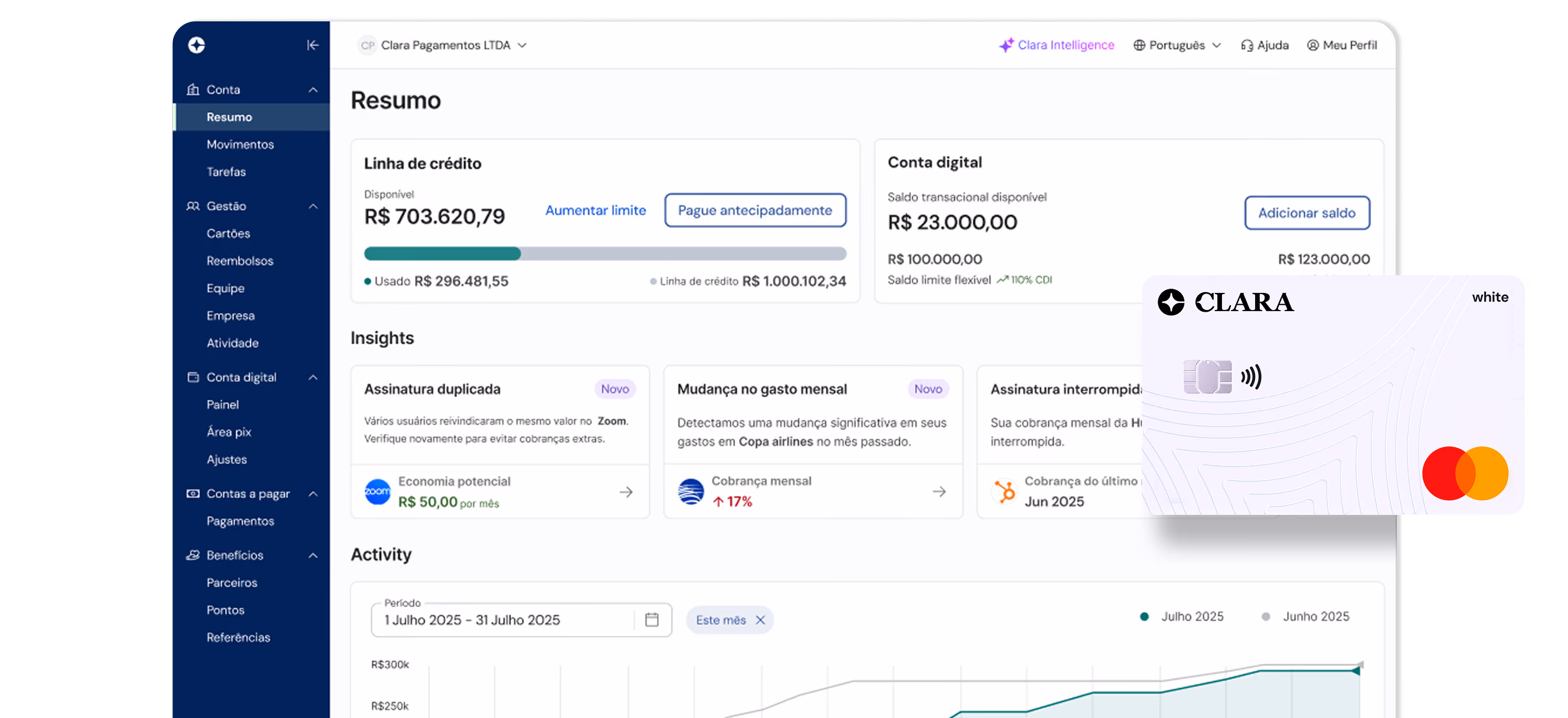The width and height of the screenshot is (1568, 718).
Task: Click the Novo badge on Mudança no gasto mensal
Action: (x=928, y=389)
